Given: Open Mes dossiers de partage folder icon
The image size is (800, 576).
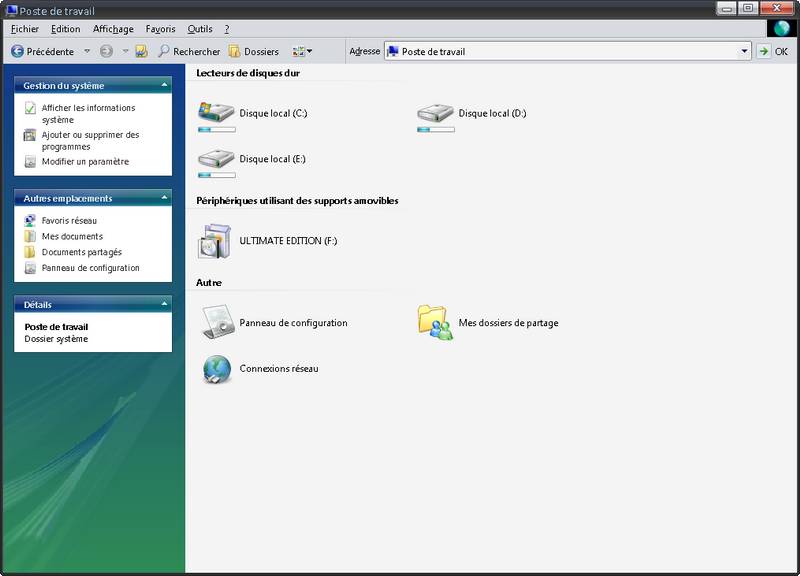Looking at the screenshot, I should click(x=435, y=322).
